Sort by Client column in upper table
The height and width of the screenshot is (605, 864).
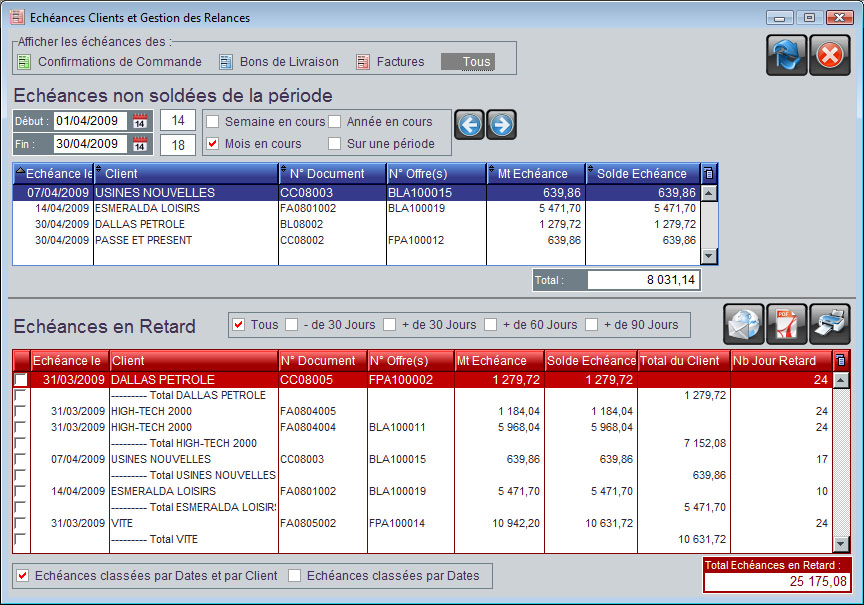[x=185, y=174]
